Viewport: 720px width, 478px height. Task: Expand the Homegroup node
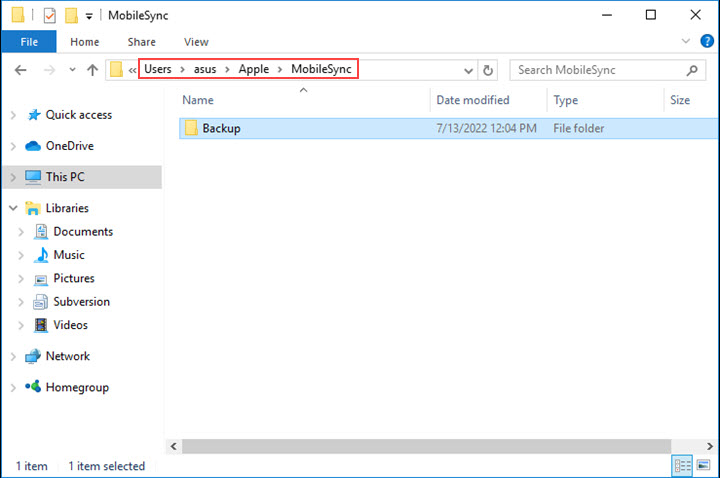[x=13, y=388]
